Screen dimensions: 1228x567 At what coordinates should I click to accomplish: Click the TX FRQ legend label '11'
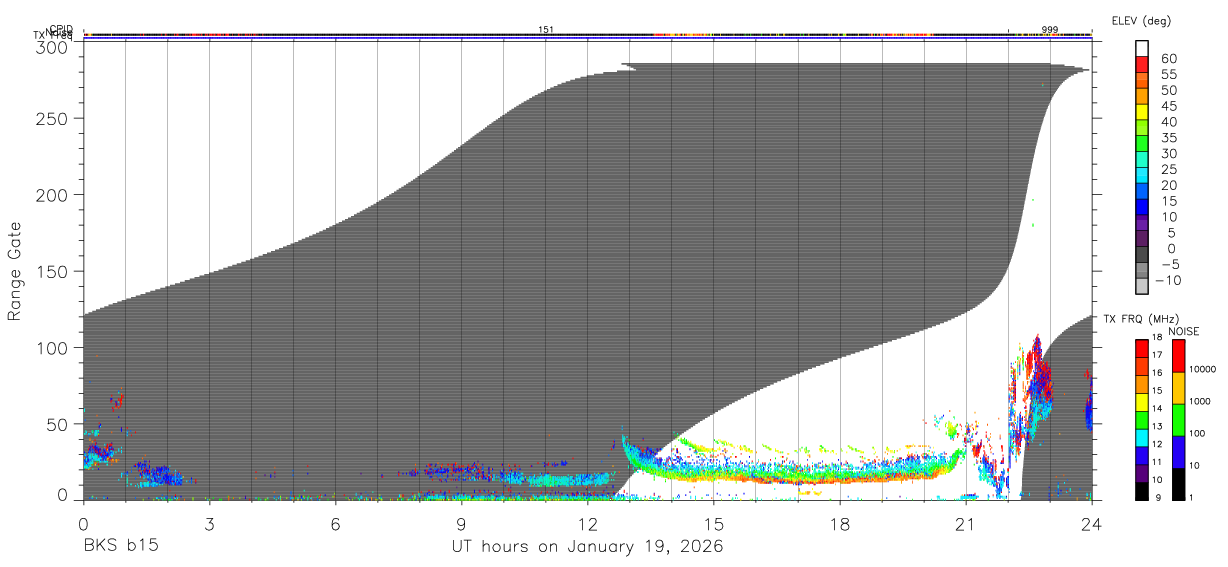pos(1157,461)
